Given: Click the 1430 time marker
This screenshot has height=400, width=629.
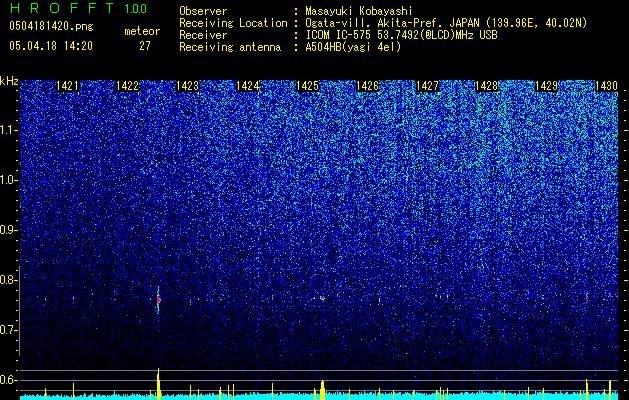Looking at the screenshot, I should point(606,86).
